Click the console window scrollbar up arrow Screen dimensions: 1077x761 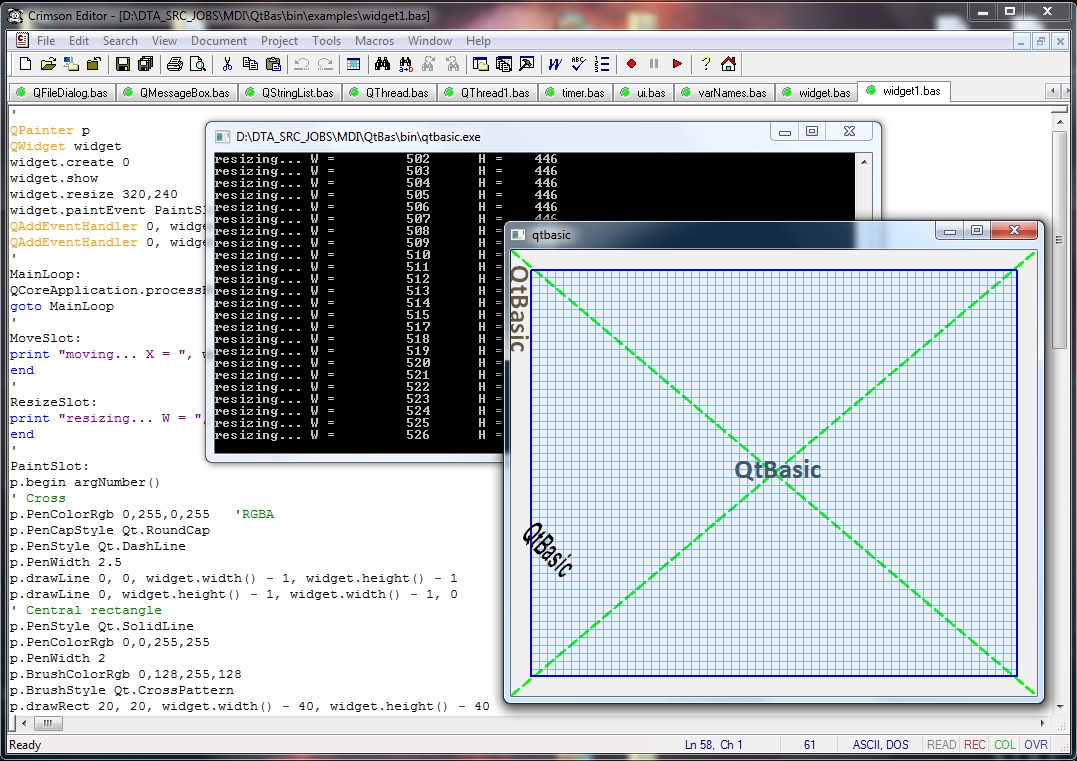click(864, 162)
